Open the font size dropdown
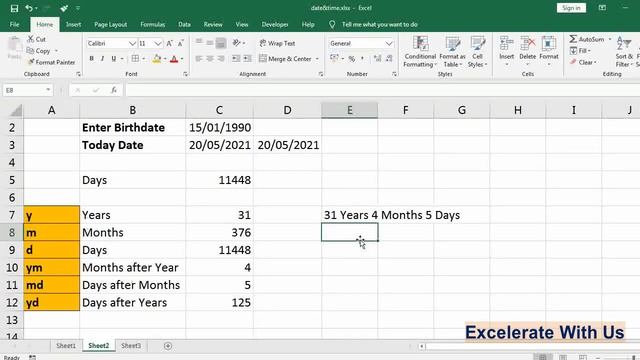Image resolution: width=640 pixels, height=360 pixels. [x=158, y=43]
